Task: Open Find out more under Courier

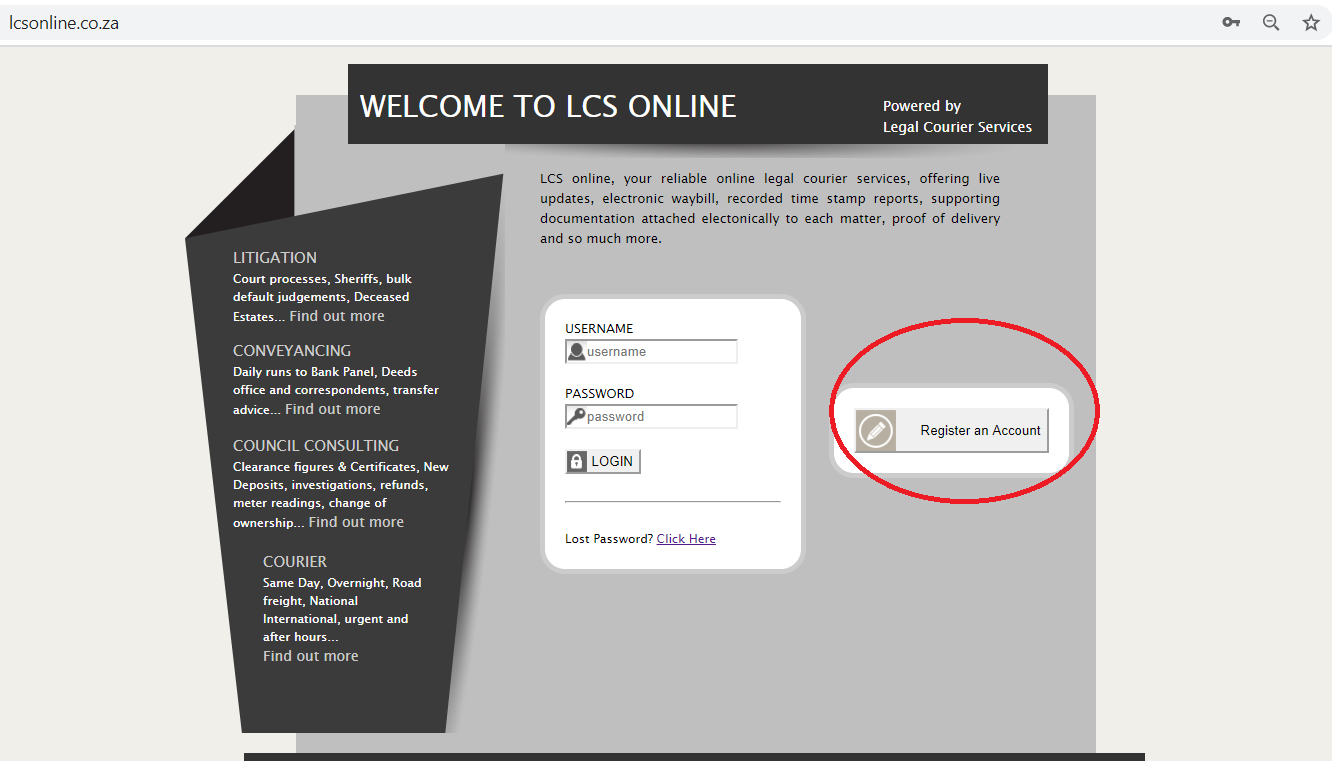Action: click(310, 656)
